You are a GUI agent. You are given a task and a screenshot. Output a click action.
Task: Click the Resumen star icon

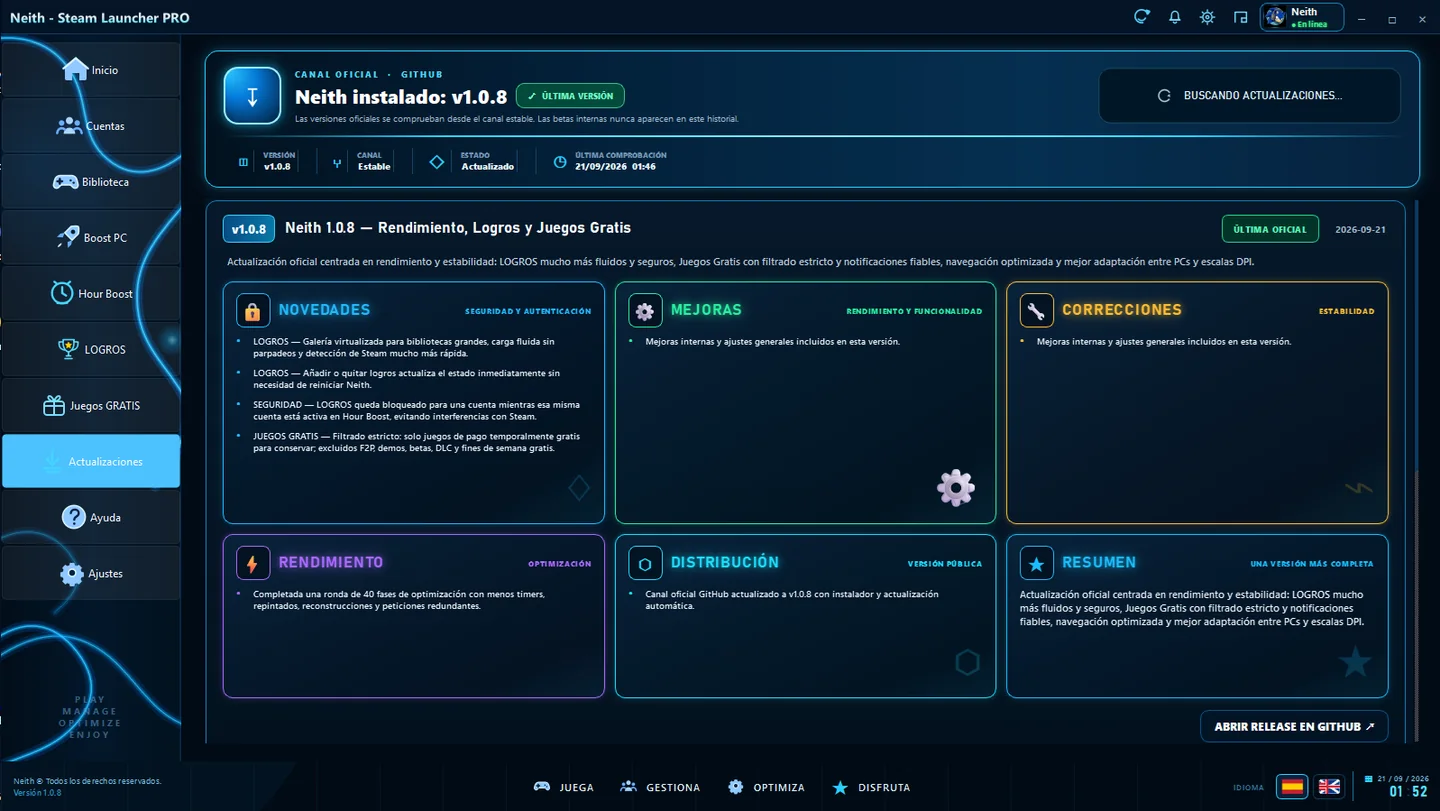pyautogui.click(x=1036, y=563)
